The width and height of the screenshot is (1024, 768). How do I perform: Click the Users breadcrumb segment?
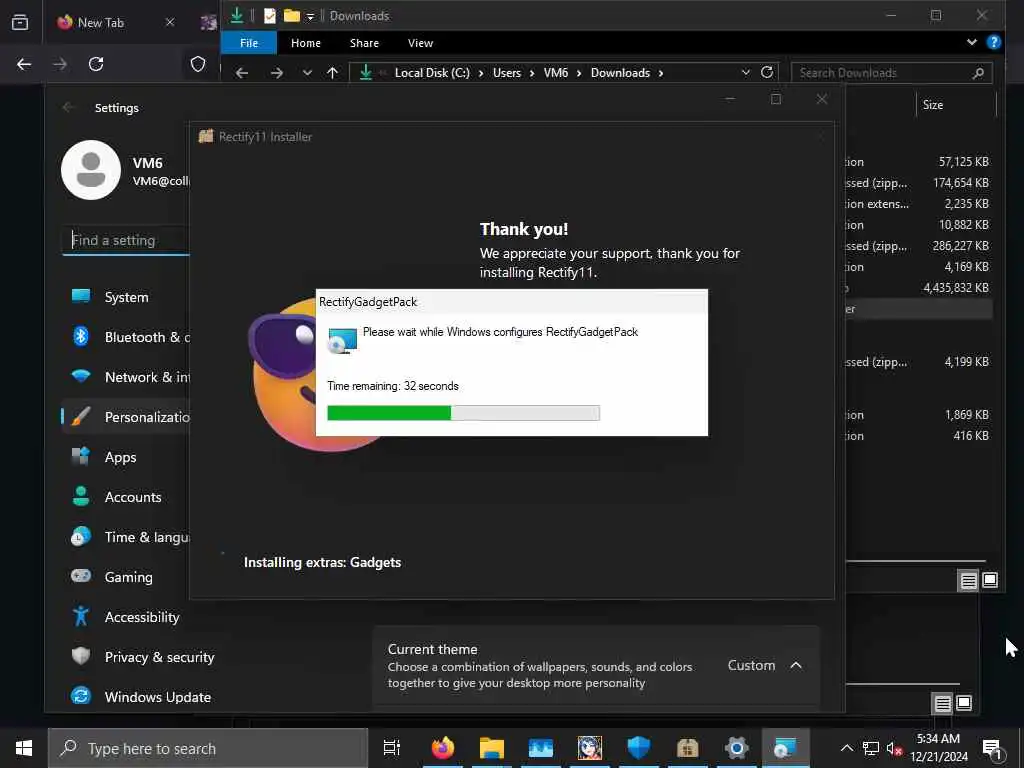(507, 72)
